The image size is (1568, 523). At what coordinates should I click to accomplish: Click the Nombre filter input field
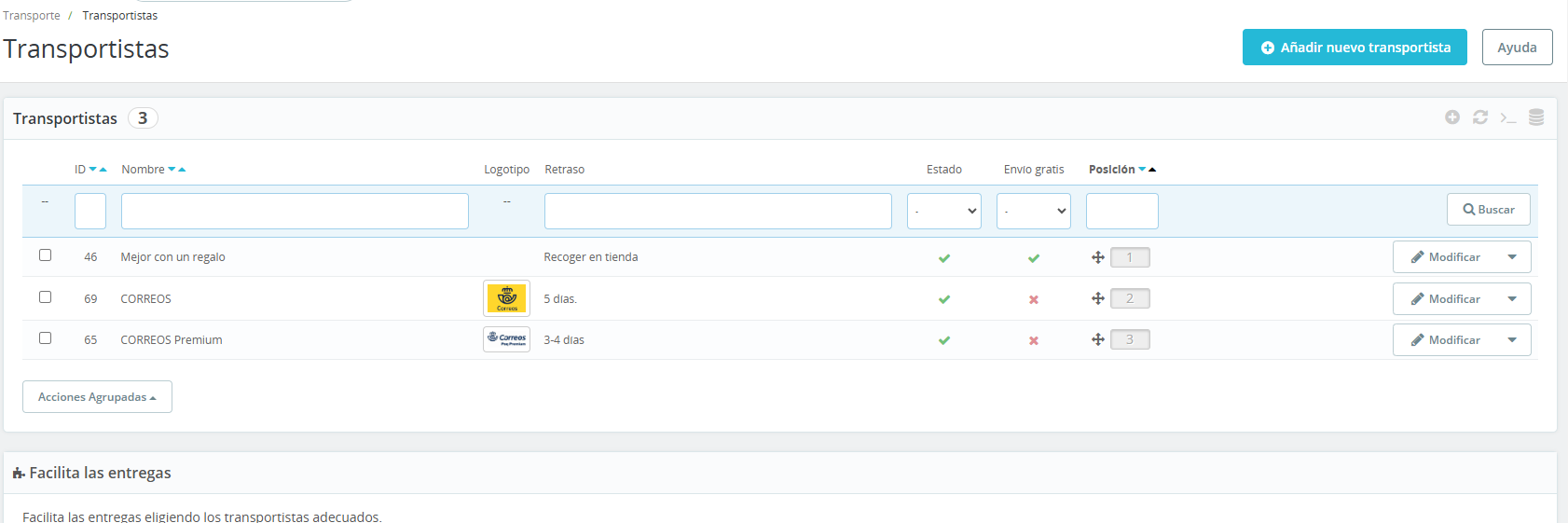[295, 212]
